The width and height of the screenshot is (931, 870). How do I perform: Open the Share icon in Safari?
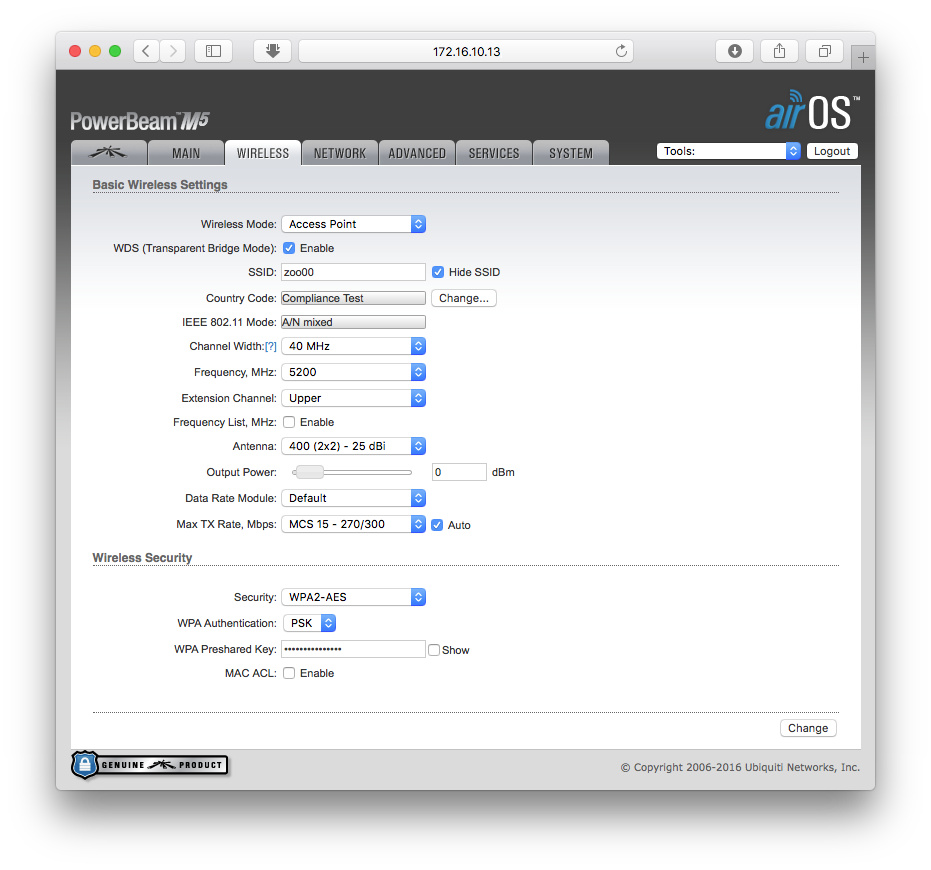point(780,51)
